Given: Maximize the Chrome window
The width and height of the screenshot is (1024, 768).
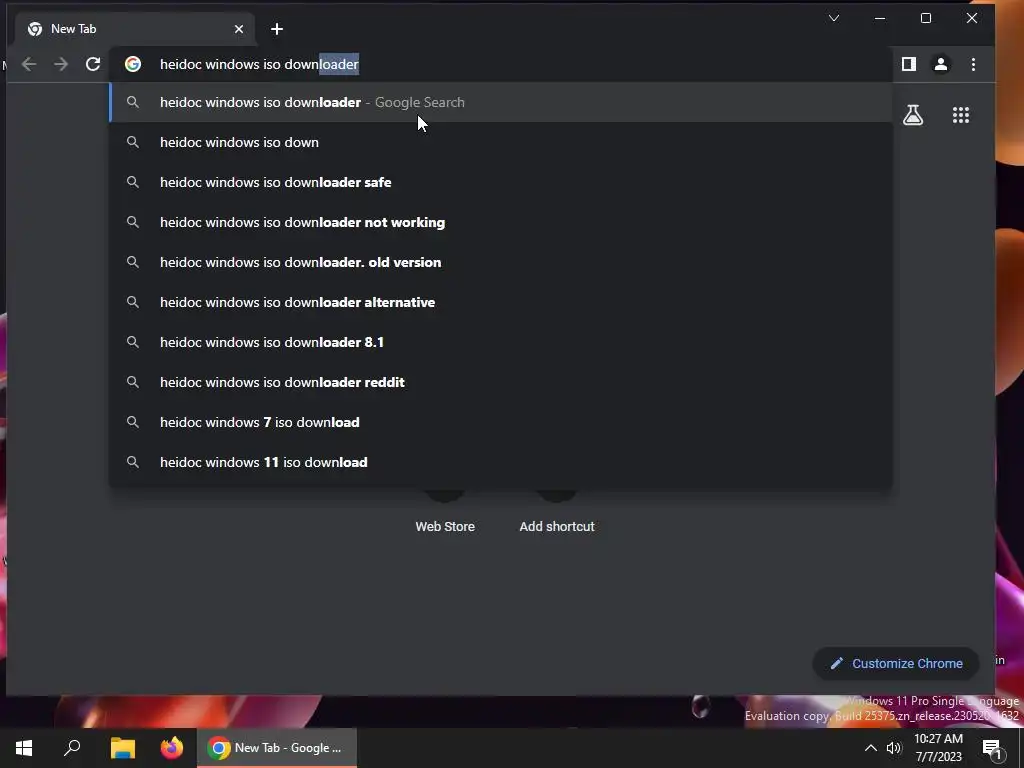Looking at the screenshot, I should (x=925, y=18).
